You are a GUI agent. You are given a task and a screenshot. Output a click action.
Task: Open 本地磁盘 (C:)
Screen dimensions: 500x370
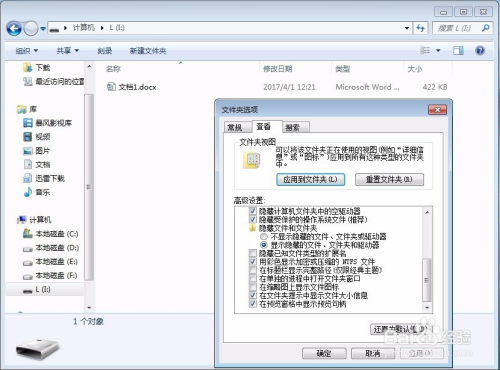coord(50,234)
